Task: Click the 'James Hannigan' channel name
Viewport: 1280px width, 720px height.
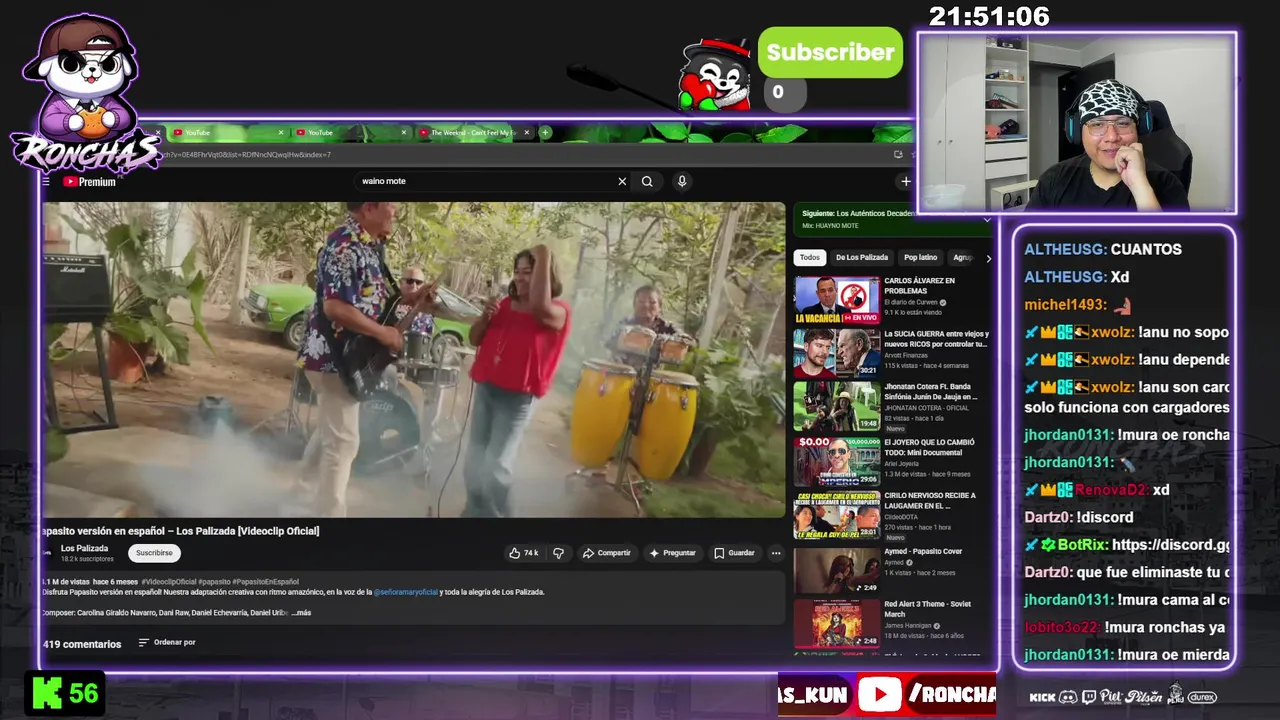Action: click(x=907, y=626)
